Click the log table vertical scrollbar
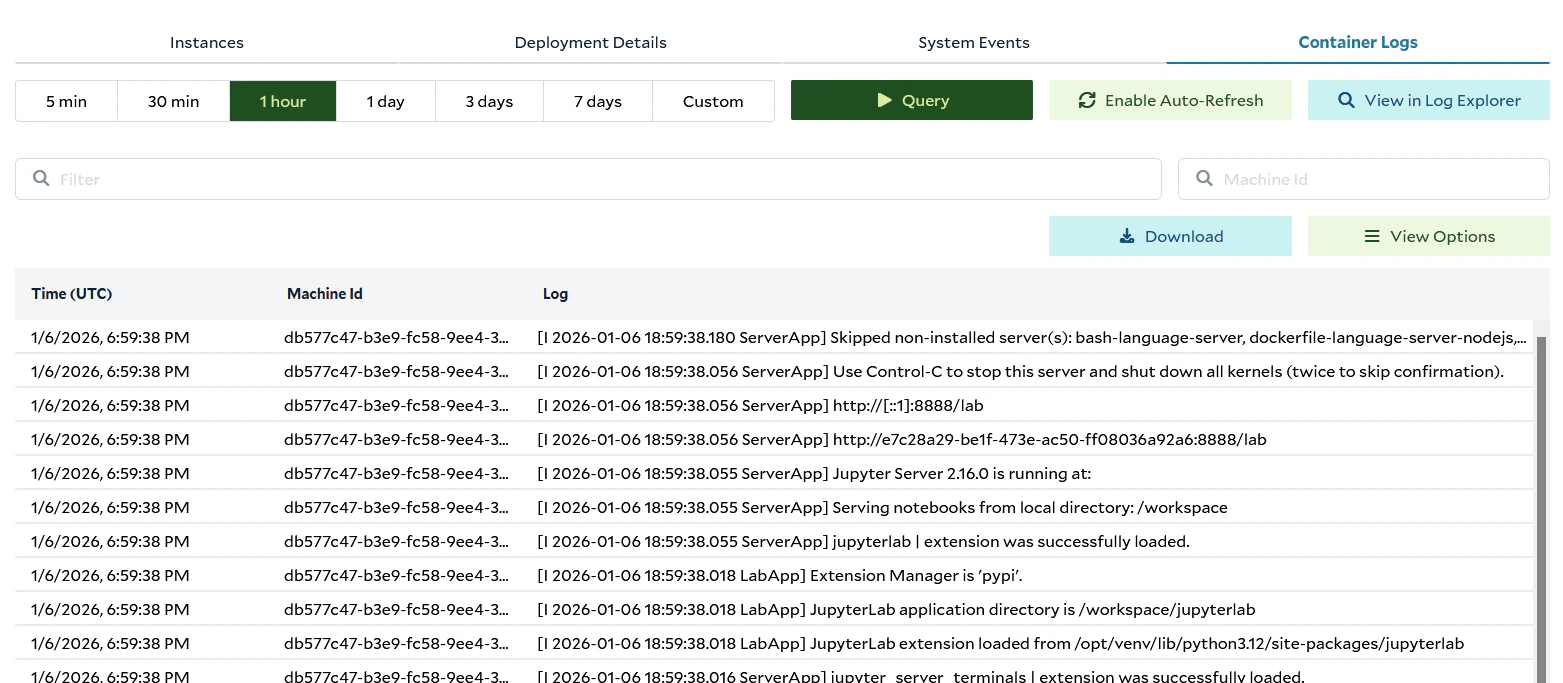 (1540, 500)
